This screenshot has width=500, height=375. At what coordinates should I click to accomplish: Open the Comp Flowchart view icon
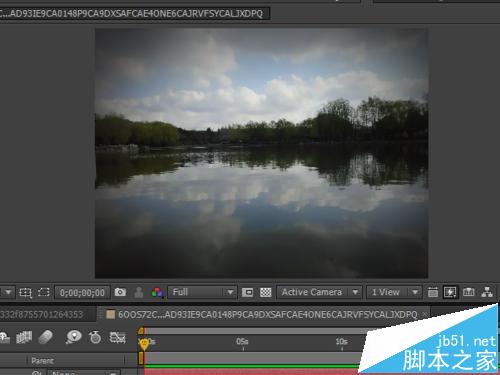pos(487,292)
